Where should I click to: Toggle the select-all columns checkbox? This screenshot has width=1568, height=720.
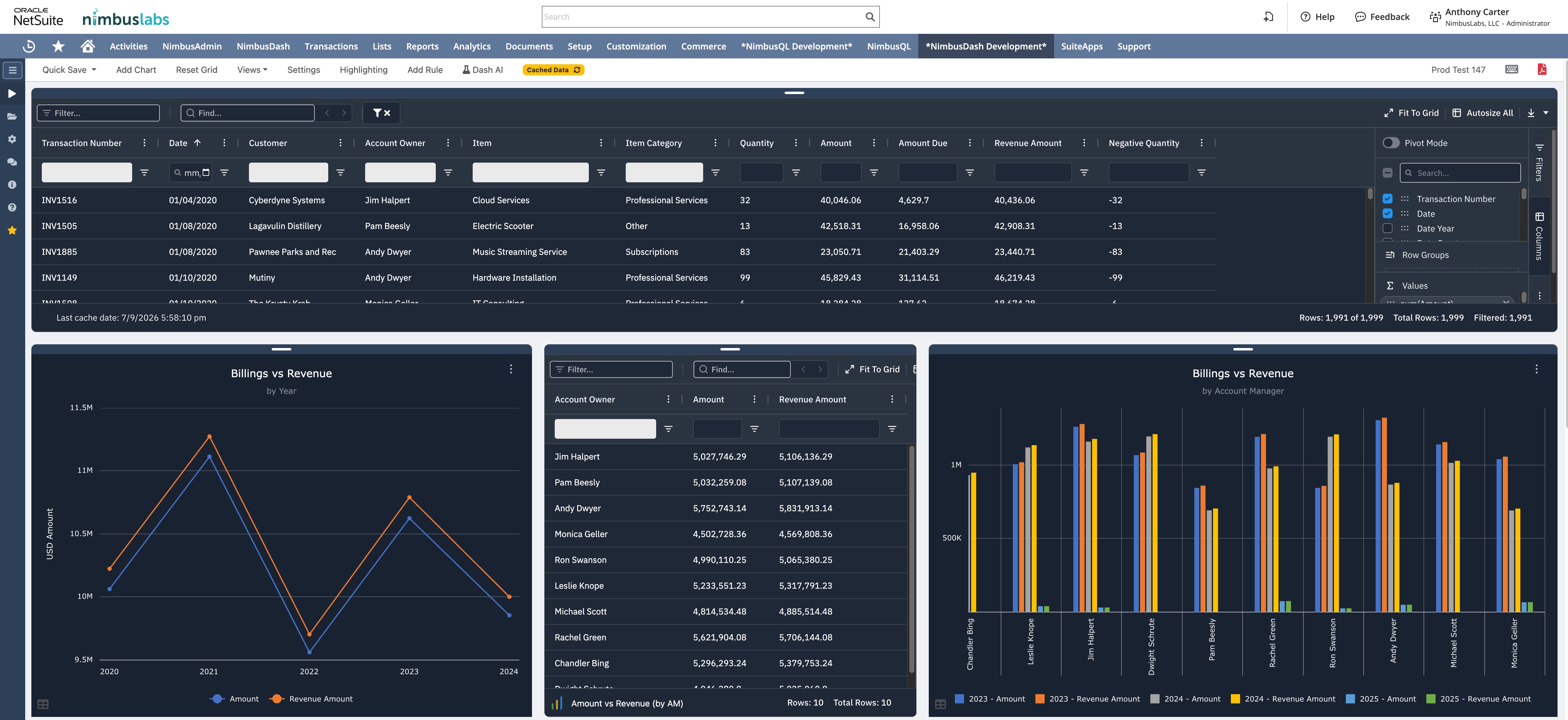coord(1387,173)
